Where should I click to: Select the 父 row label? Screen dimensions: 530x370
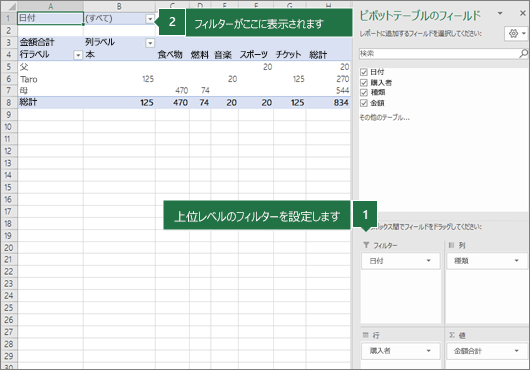coord(50,67)
